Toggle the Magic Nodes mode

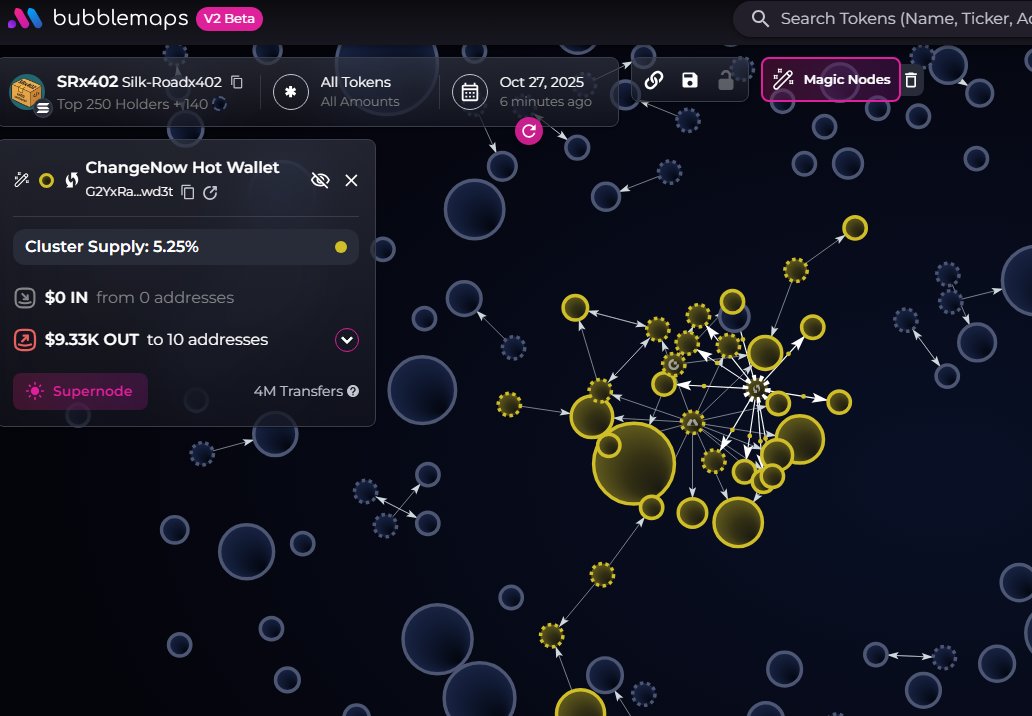coord(831,80)
